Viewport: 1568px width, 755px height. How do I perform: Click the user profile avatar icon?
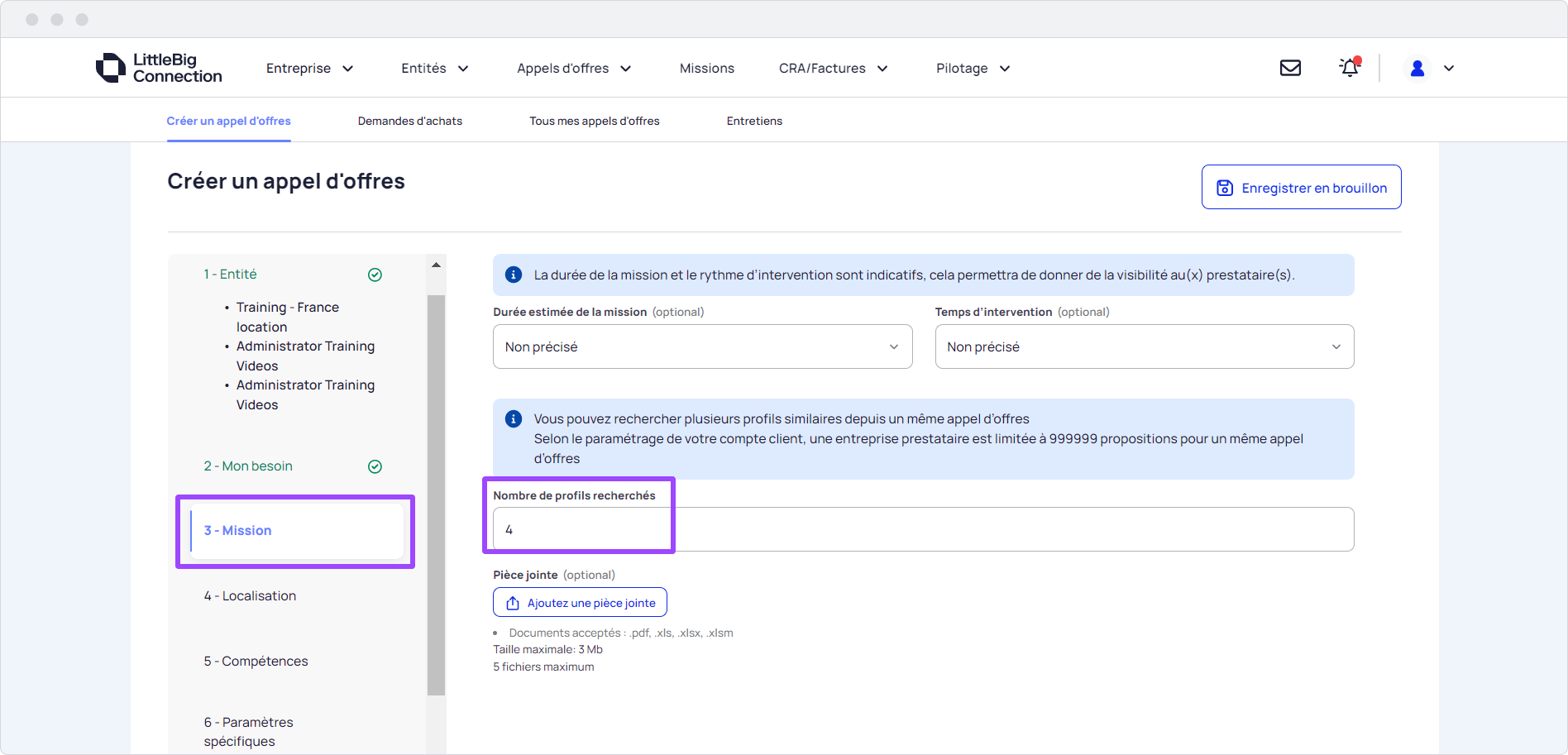click(x=1417, y=68)
